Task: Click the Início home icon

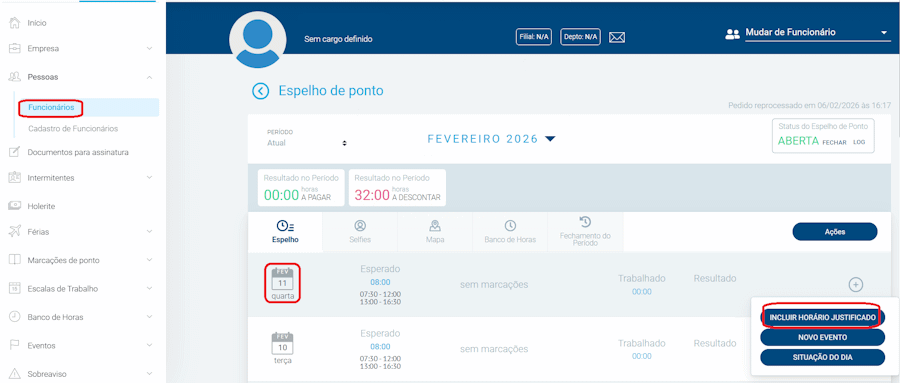Action: 15,24
